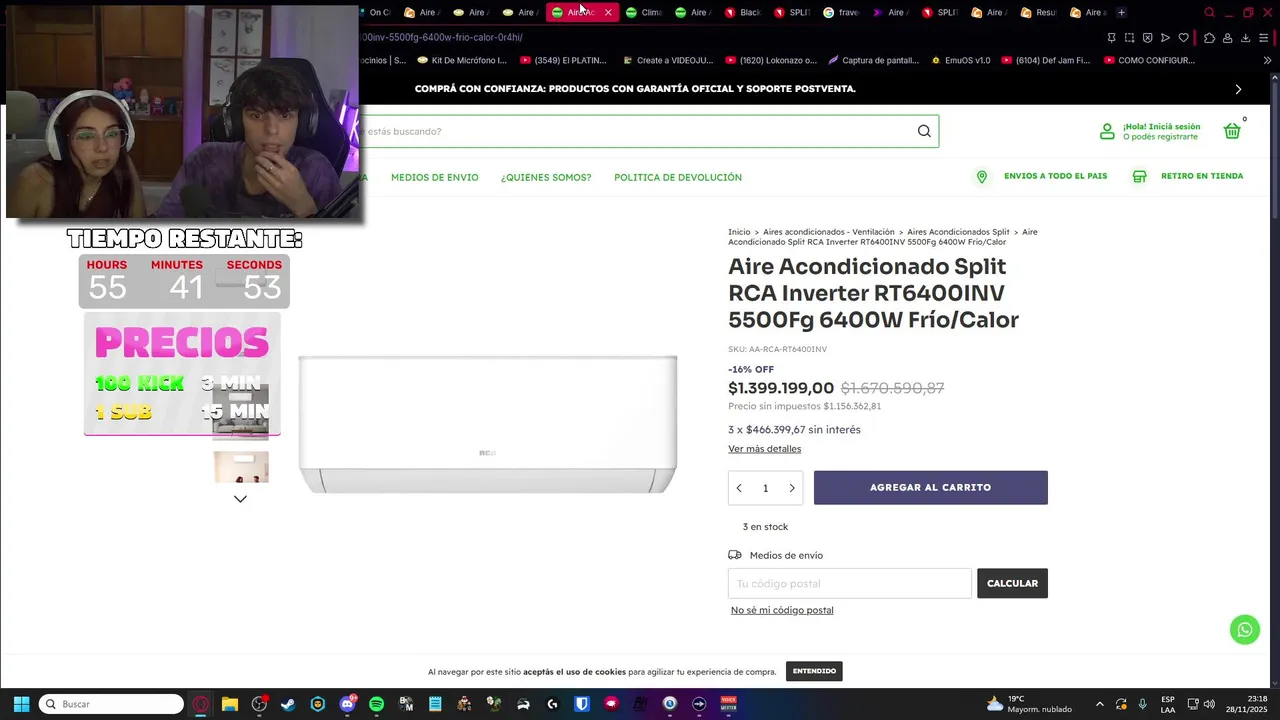Screen dimensions: 1280x720
Task: Switch to the 'Clima' browser tab
Action: coord(644,13)
